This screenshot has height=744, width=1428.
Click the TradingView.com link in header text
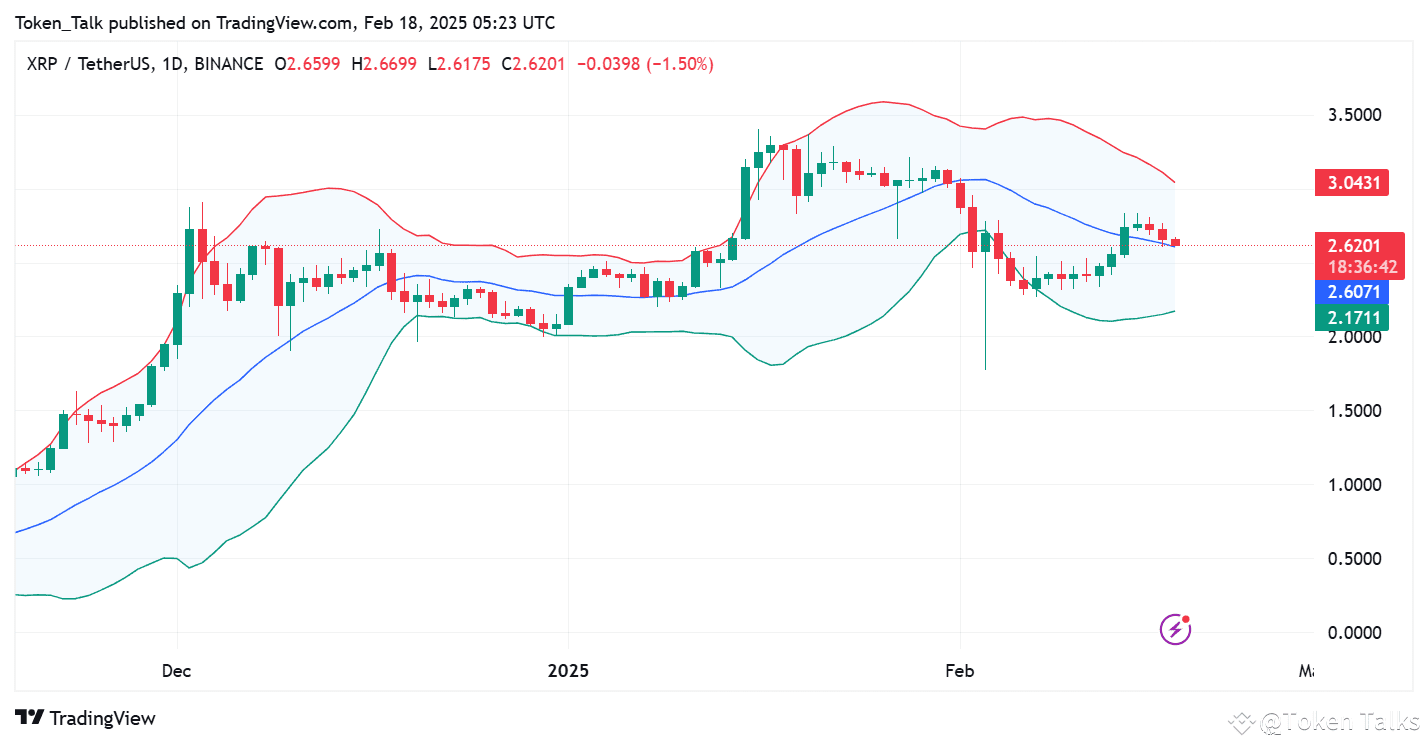[281, 22]
